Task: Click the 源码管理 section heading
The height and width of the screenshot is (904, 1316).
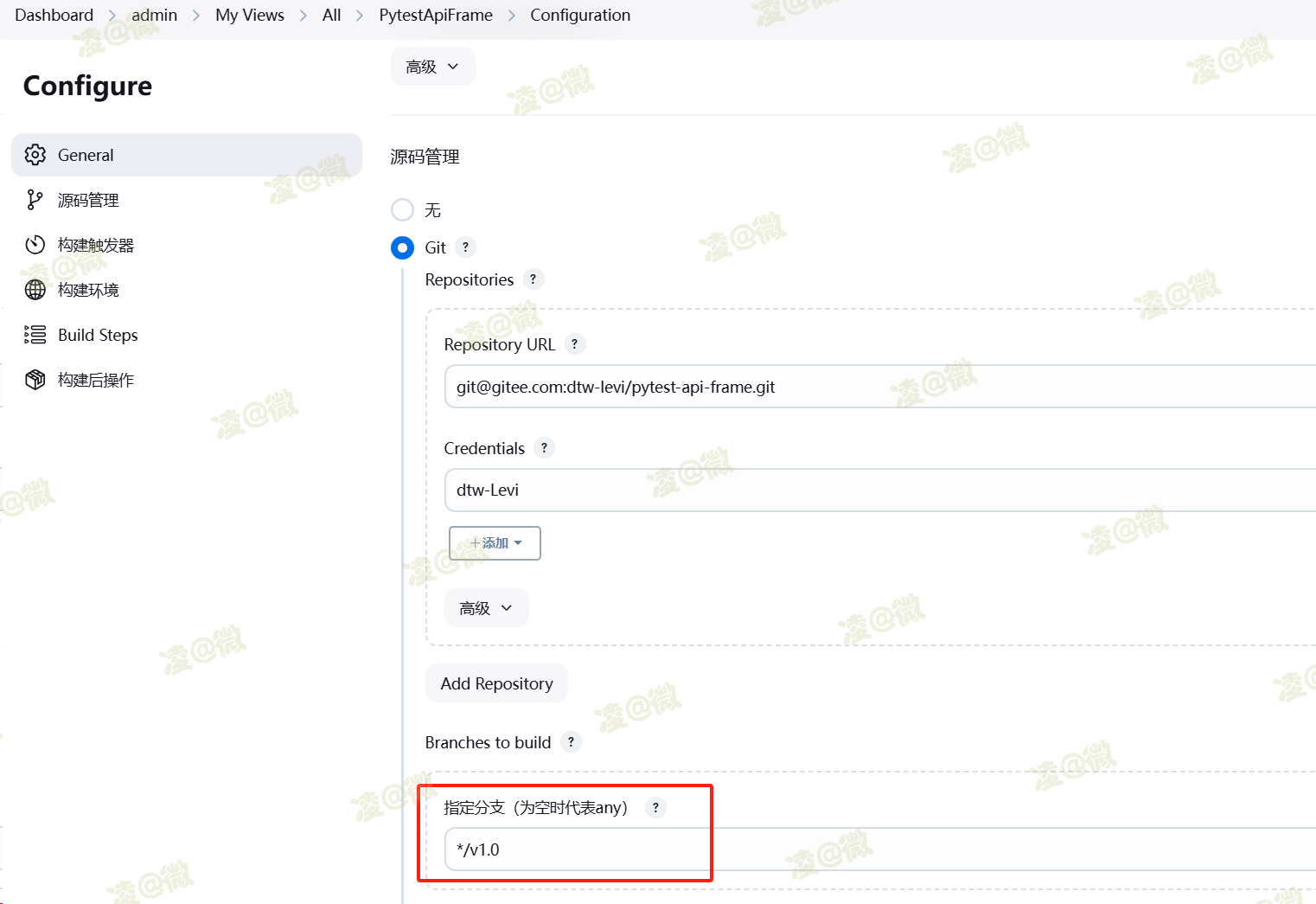Action: (425, 157)
